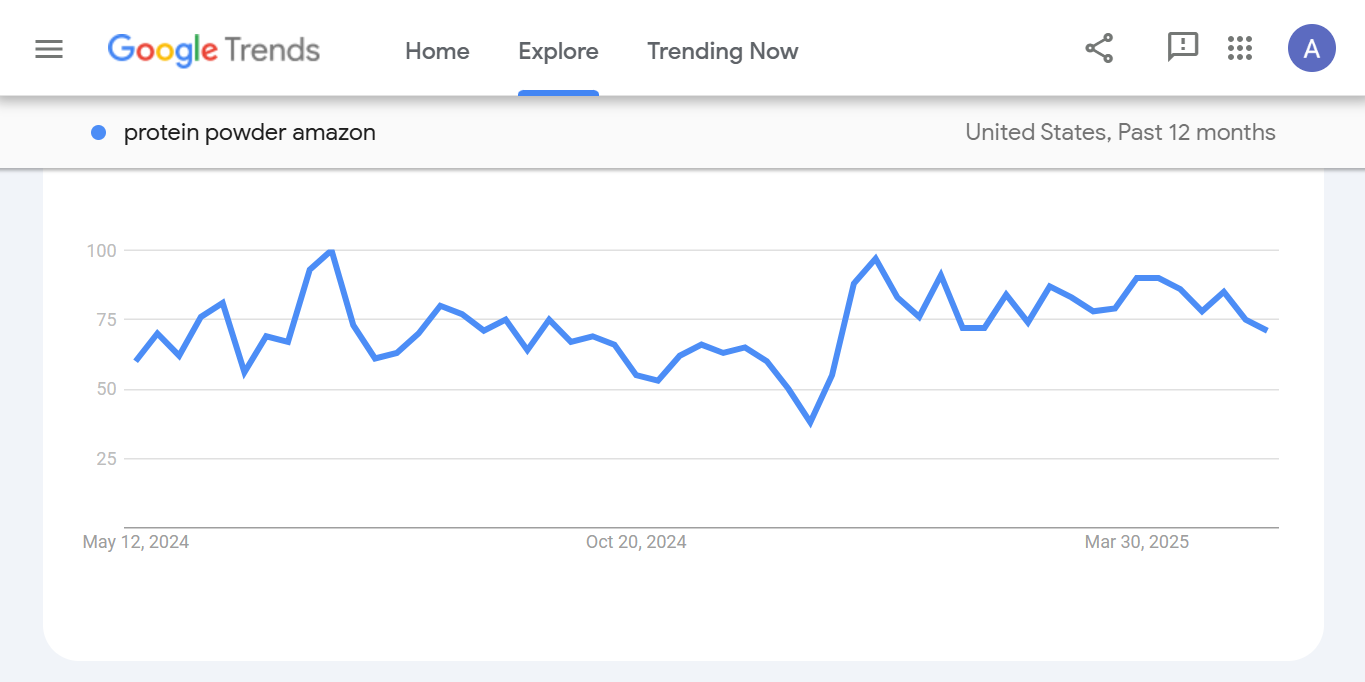Viewport: 1365px width, 682px height.
Task: Open the Trending Now tab
Action: pyautogui.click(x=722, y=51)
